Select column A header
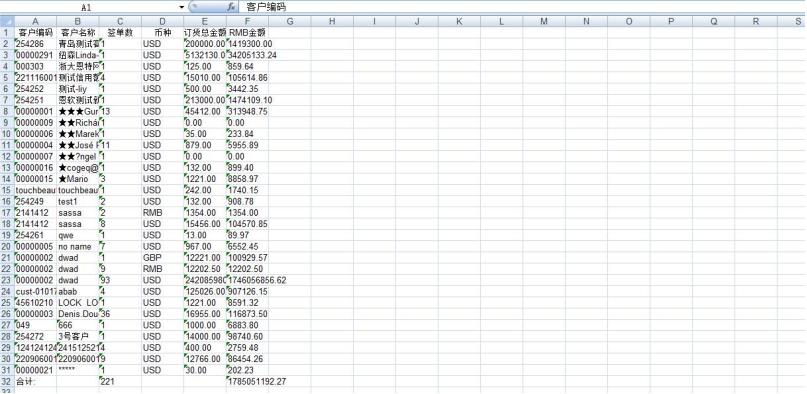 pyautogui.click(x=36, y=21)
